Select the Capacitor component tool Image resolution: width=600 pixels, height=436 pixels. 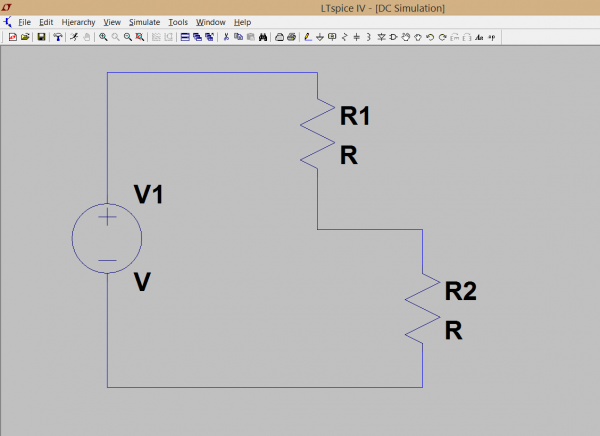[x=357, y=37]
